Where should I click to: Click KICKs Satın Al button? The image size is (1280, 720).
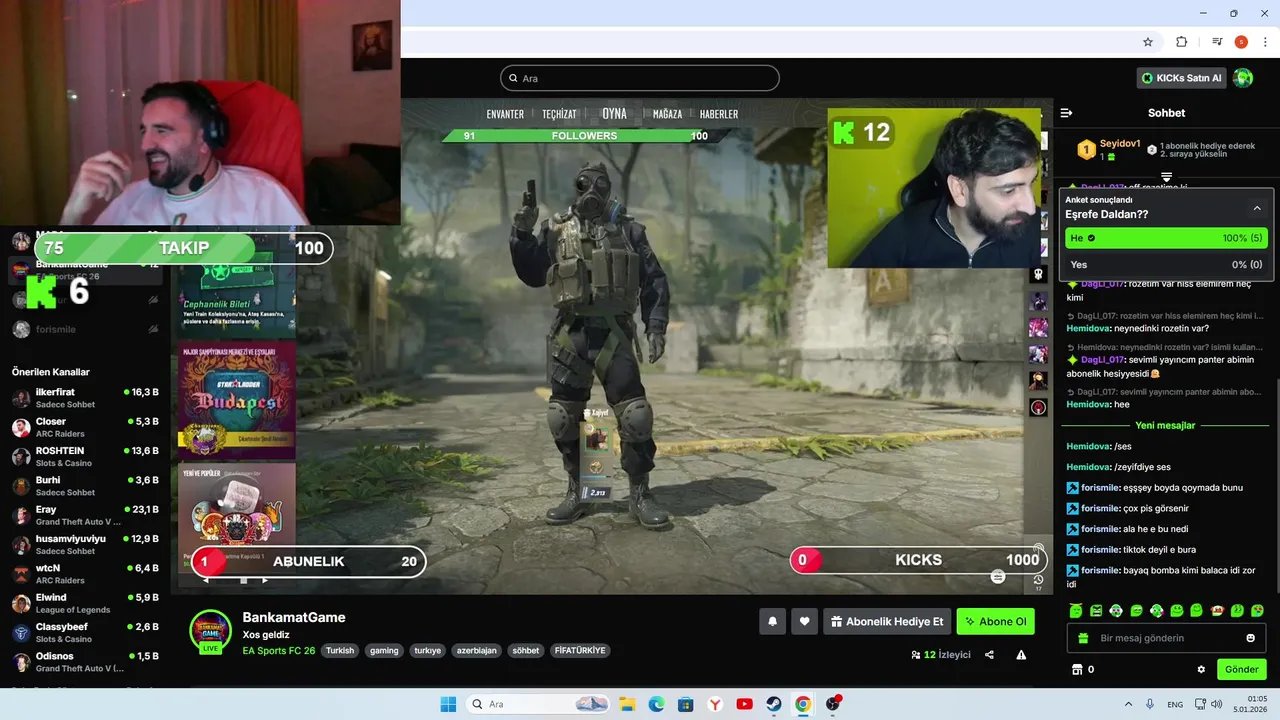point(1182,78)
